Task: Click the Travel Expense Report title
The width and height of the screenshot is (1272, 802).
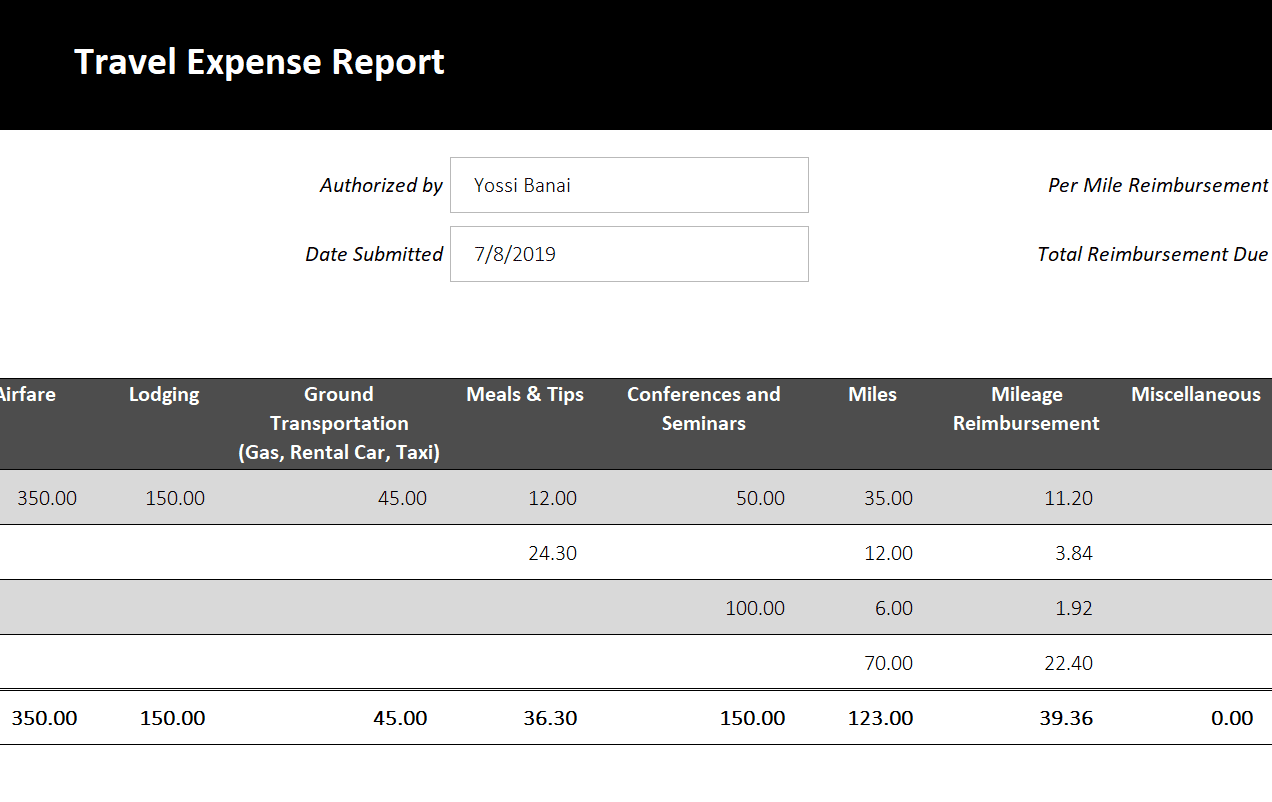Action: [x=259, y=62]
